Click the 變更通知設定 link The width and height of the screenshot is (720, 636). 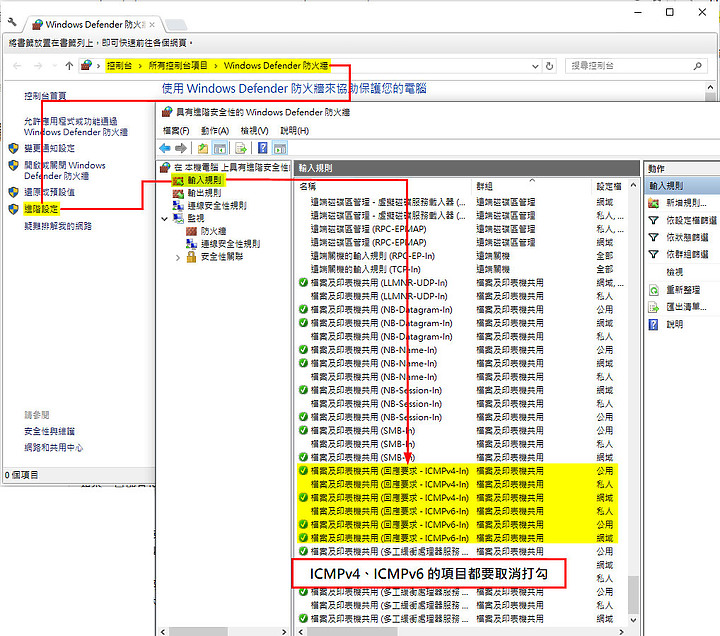tap(49, 148)
